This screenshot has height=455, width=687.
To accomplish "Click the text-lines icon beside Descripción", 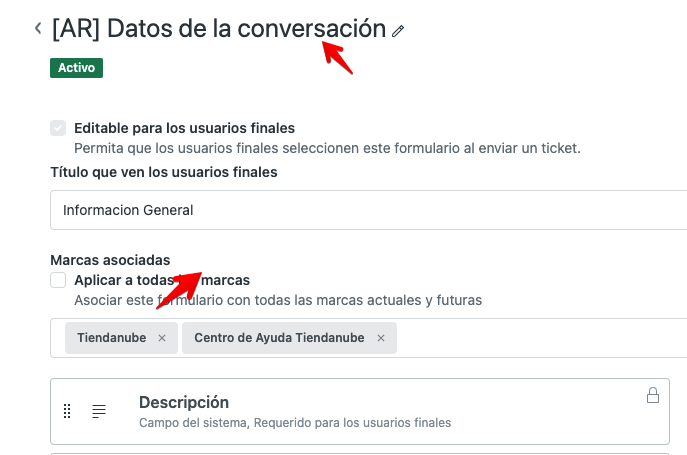I will pyautogui.click(x=99, y=411).
